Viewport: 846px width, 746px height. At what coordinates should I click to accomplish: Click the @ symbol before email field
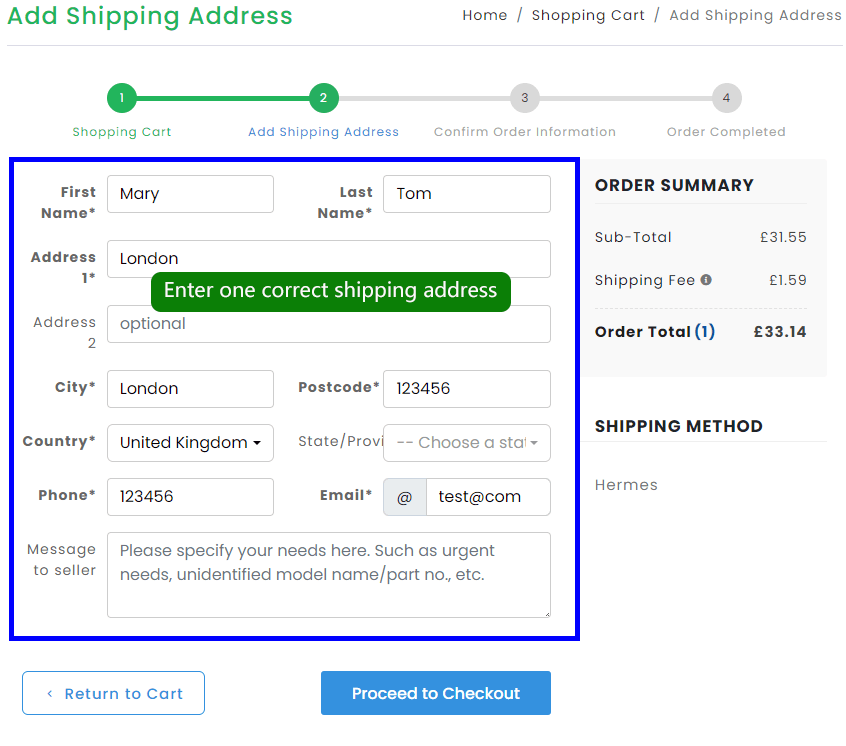pyautogui.click(x=405, y=497)
